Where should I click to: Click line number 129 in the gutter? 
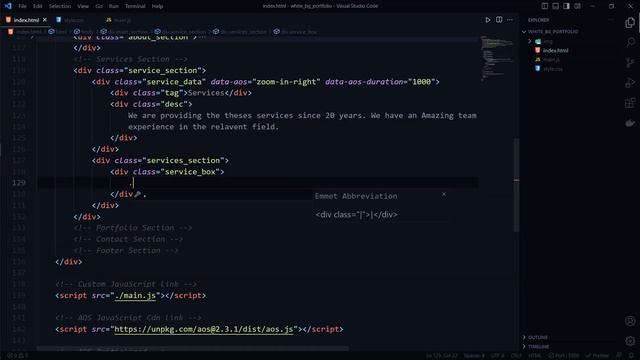(x=19, y=183)
